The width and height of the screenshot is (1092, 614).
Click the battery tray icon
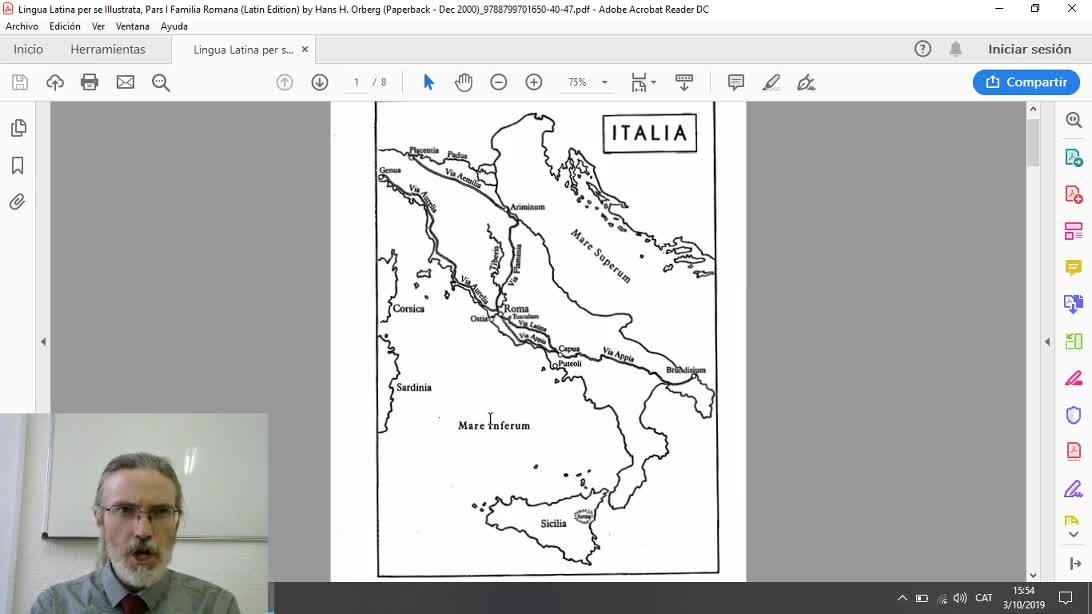click(921, 598)
